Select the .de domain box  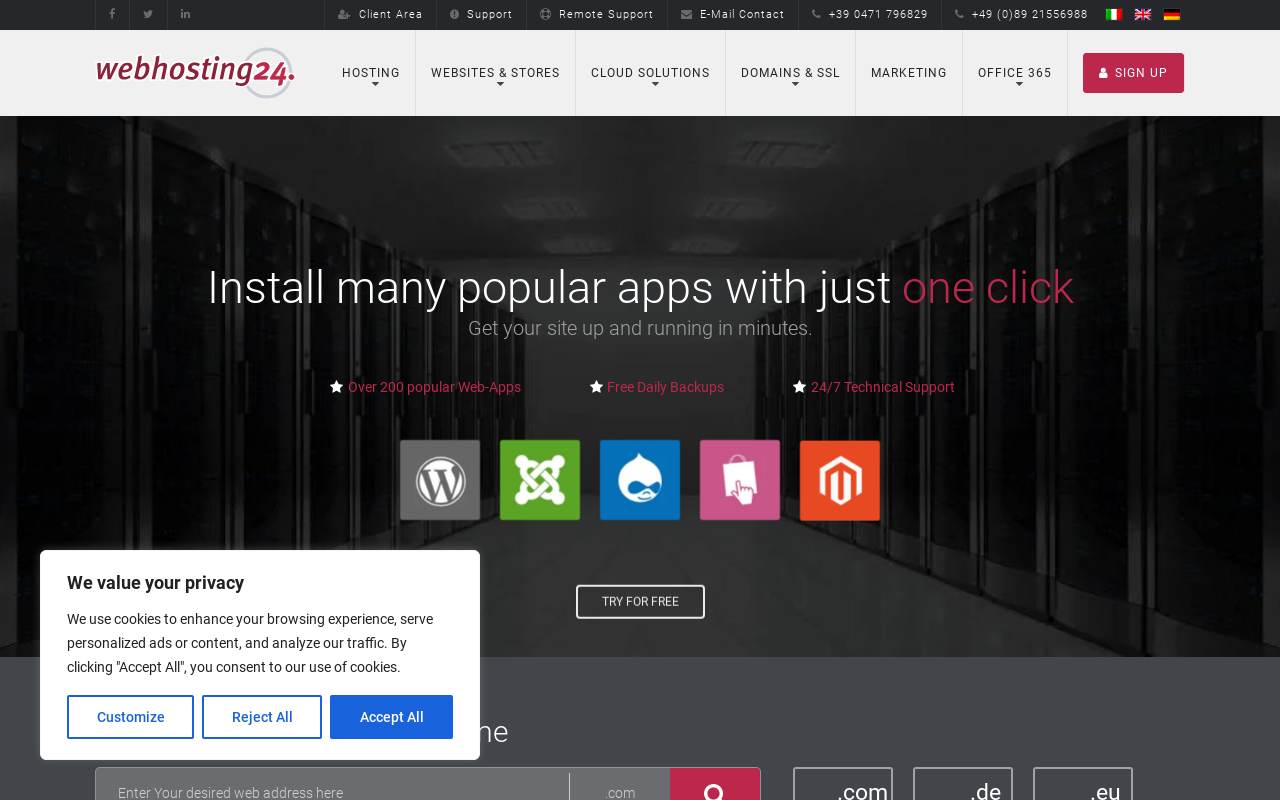click(x=963, y=785)
